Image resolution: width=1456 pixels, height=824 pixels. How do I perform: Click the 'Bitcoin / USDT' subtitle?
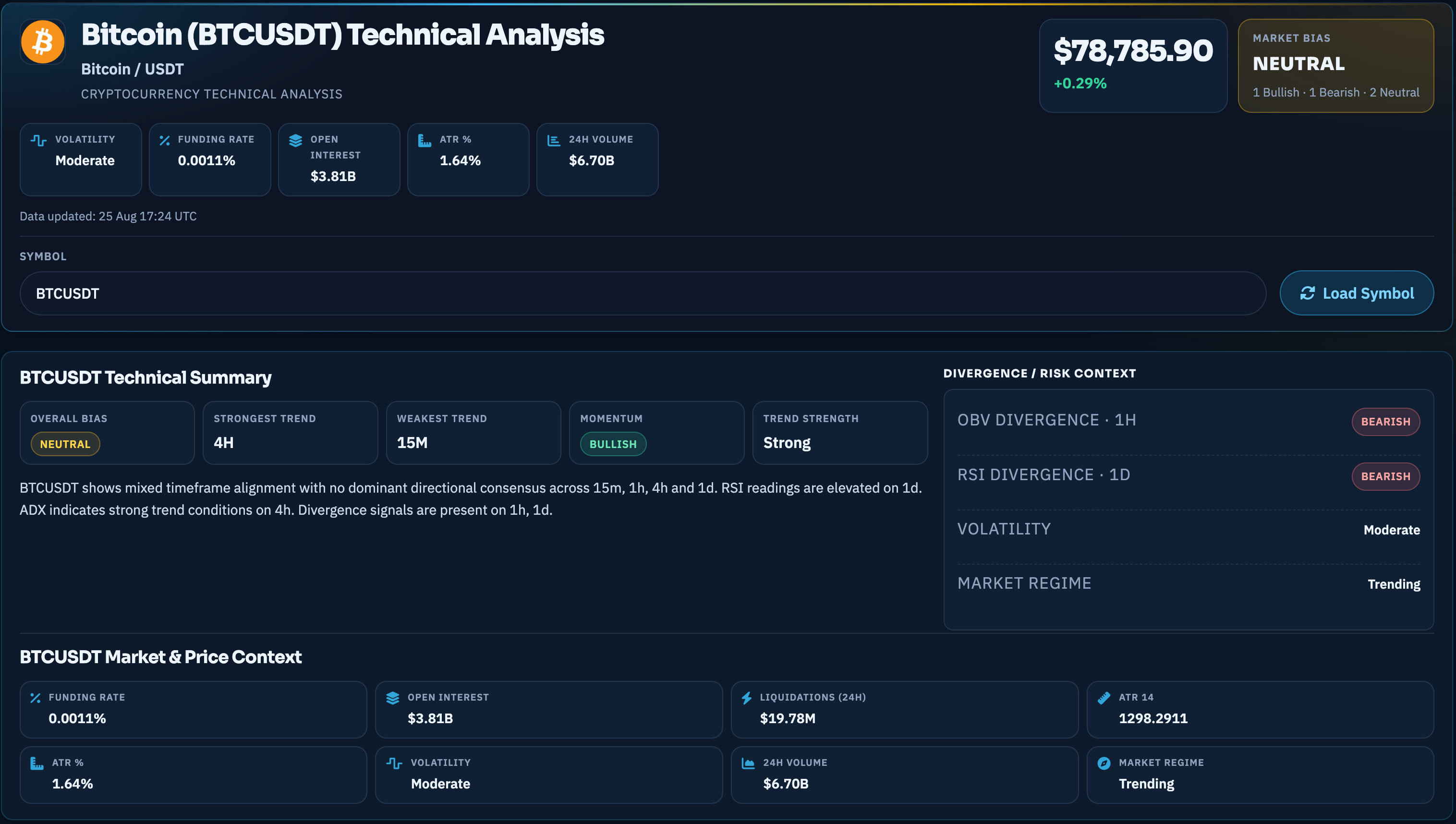point(133,69)
